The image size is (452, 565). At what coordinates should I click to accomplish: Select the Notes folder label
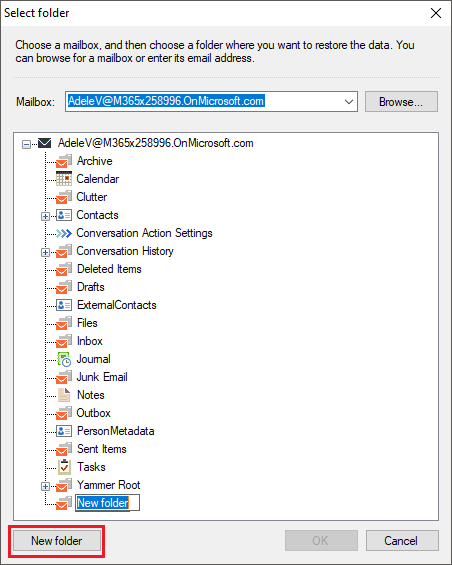(x=91, y=395)
